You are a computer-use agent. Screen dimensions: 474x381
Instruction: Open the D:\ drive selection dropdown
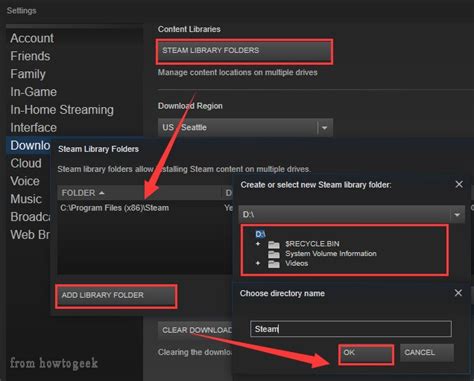pos(352,214)
